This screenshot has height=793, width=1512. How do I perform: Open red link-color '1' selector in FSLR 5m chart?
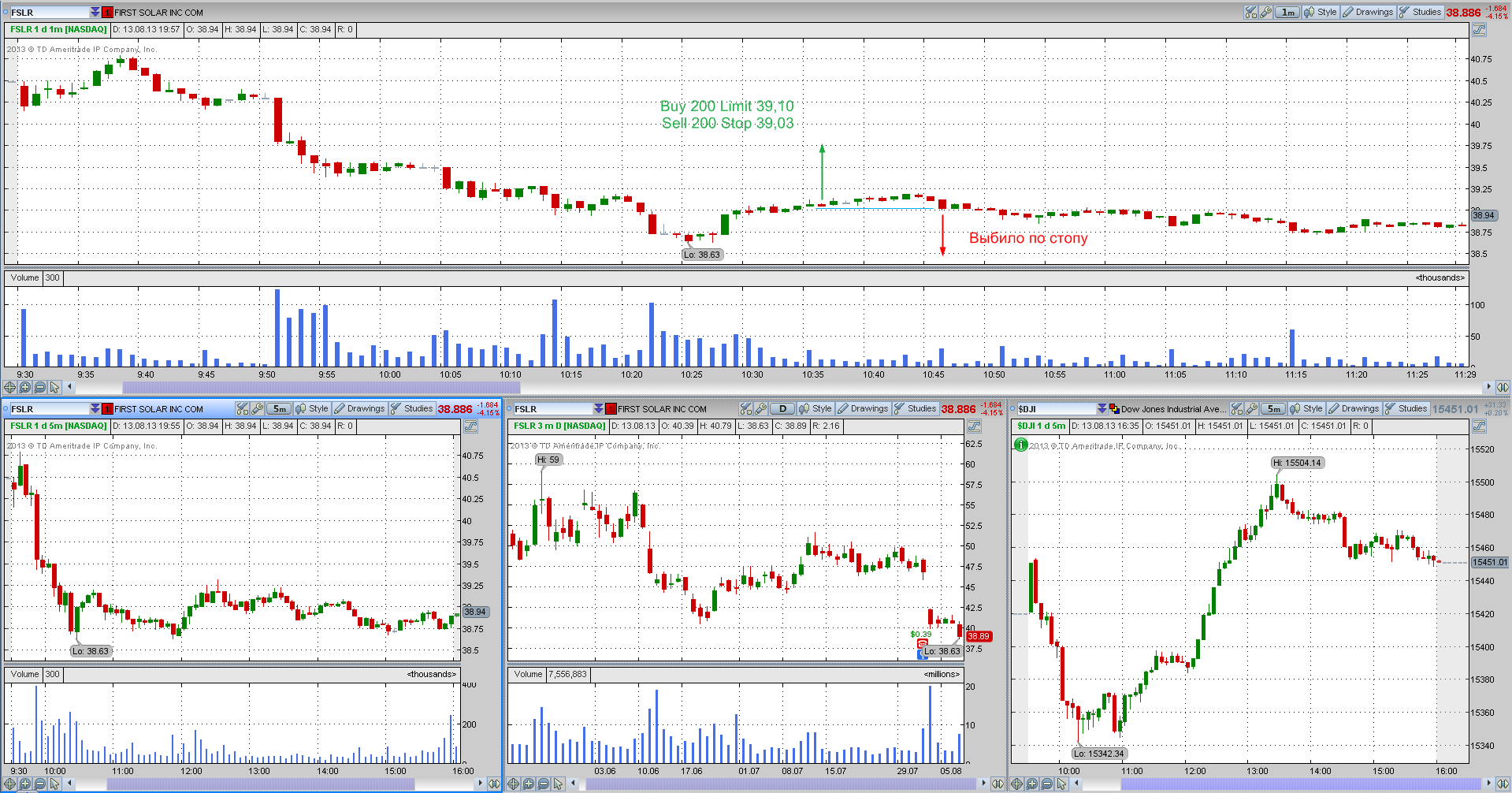pos(108,408)
